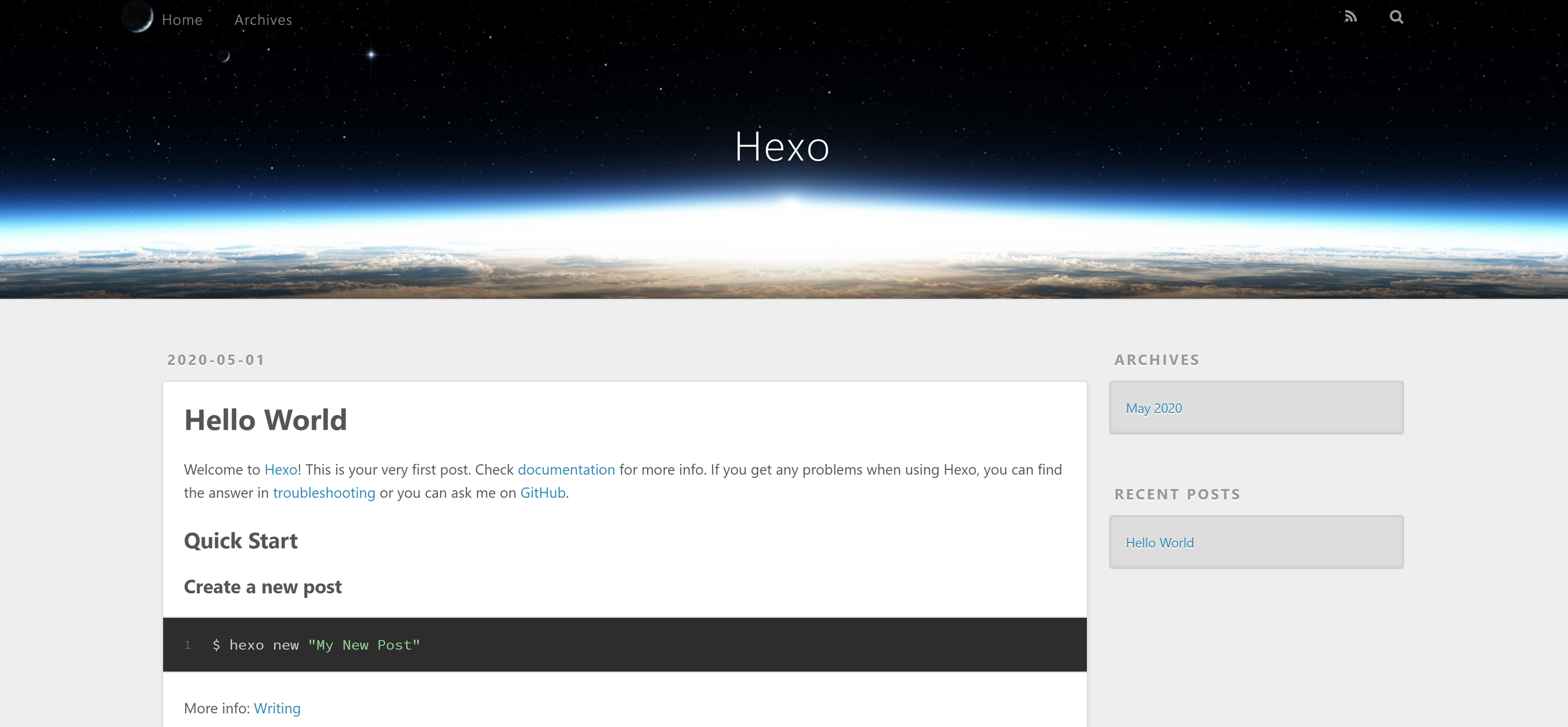1568x727 pixels.
Task: Open the Writing more info link
Action: coord(277,708)
